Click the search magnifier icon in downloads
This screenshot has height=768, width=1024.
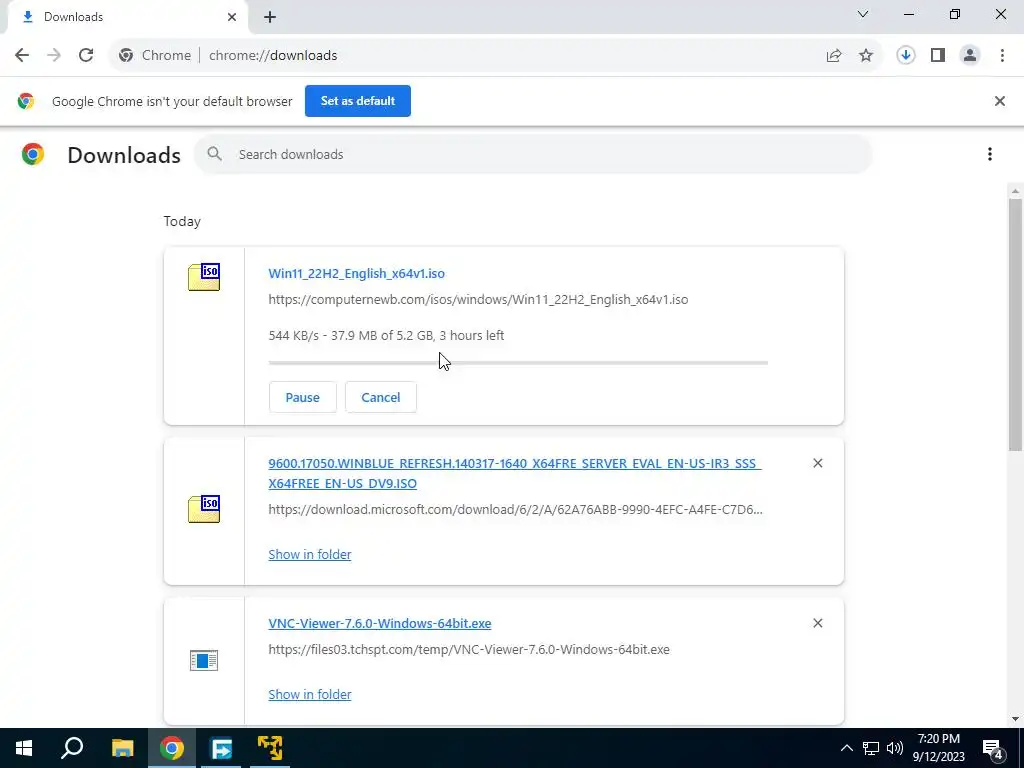click(x=214, y=154)
